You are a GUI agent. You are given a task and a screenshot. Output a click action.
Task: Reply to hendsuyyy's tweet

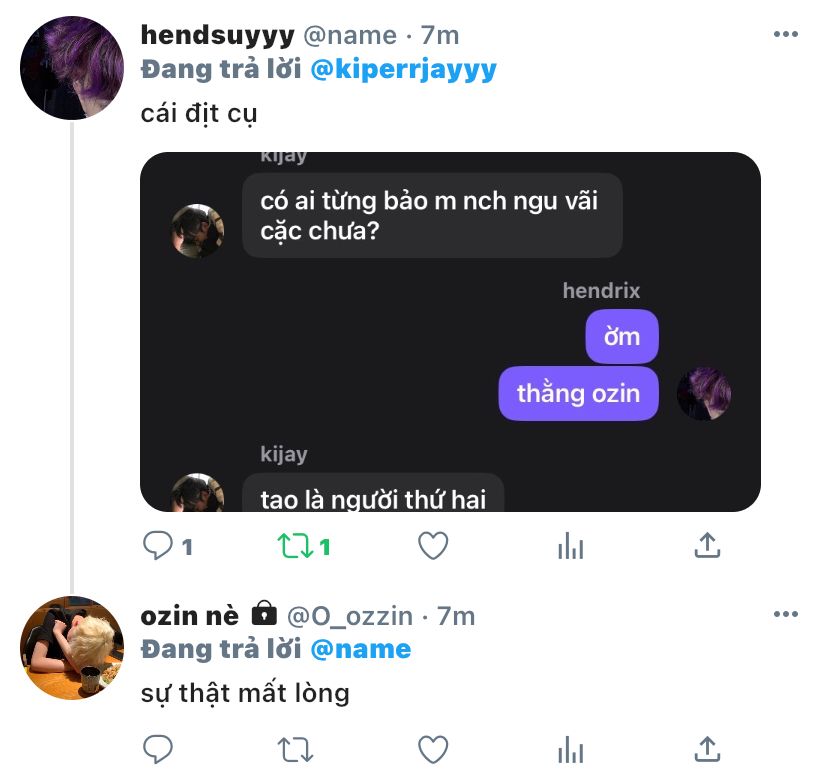click(x=158, y=546)
